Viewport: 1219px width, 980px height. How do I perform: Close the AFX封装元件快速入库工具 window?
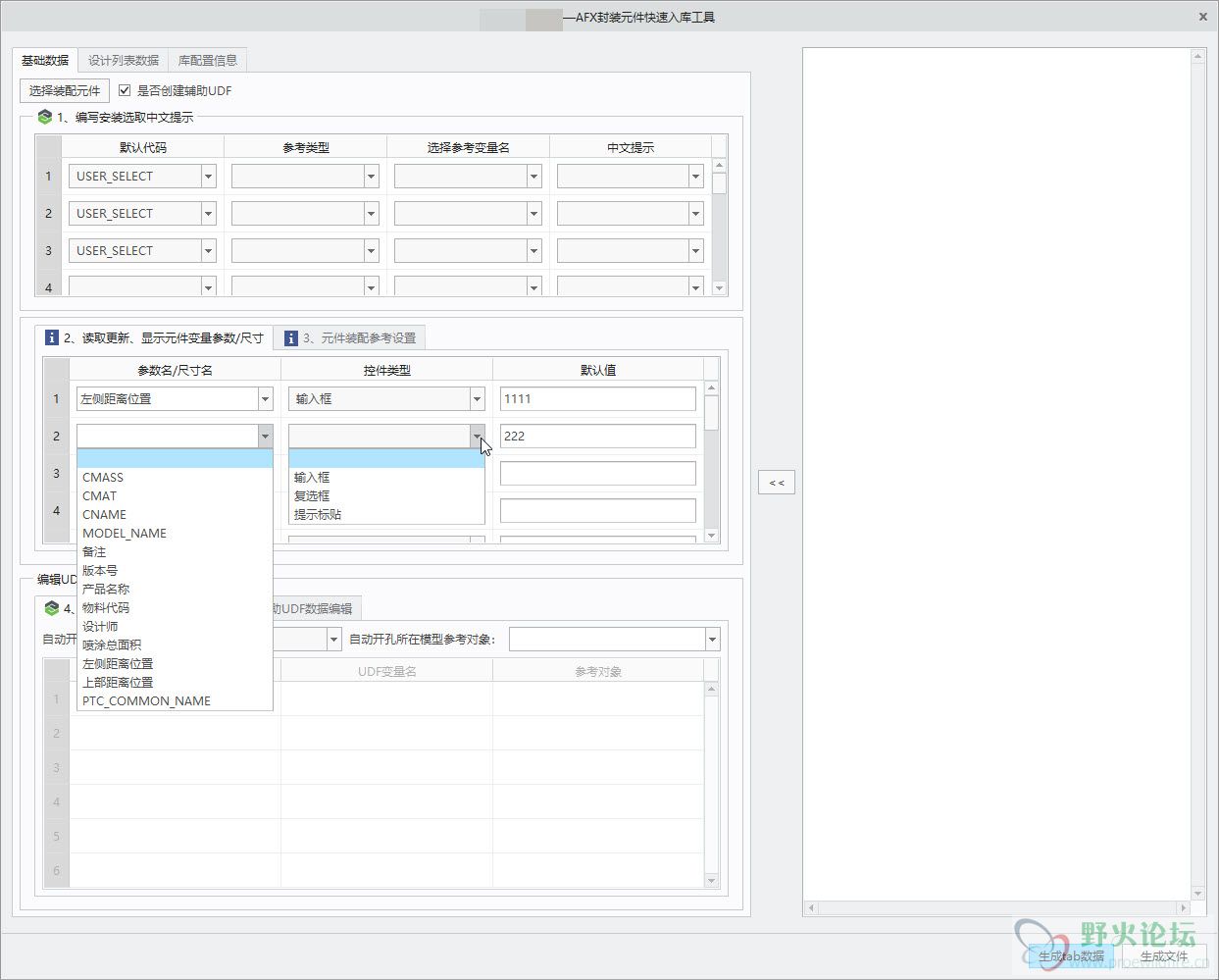pos(1203,17)
